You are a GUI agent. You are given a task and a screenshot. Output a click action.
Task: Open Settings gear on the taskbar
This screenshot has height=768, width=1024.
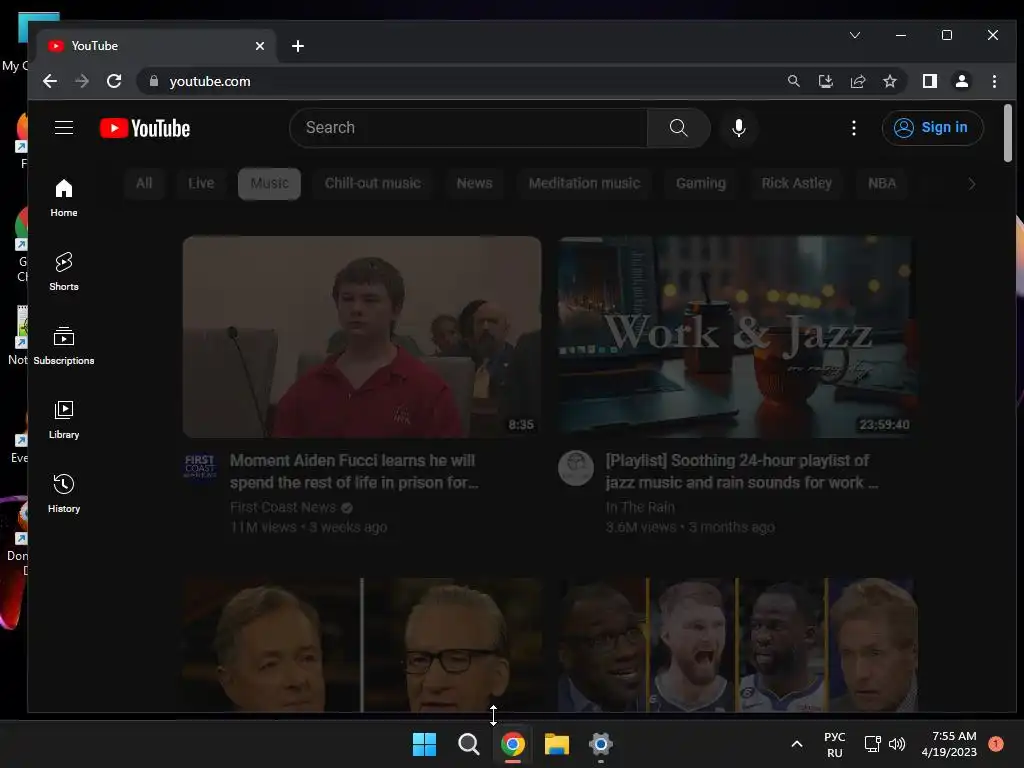[x=600, y=744]
